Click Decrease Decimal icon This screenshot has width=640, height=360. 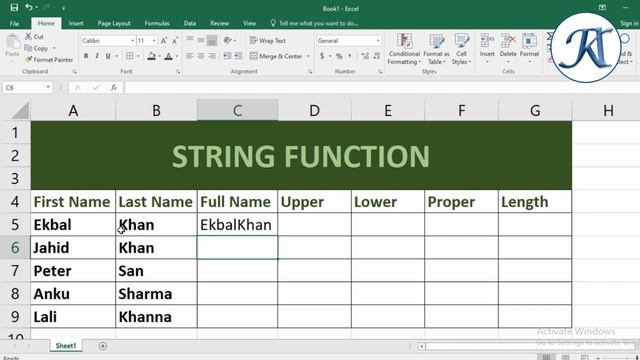click(x=376, y=56)
